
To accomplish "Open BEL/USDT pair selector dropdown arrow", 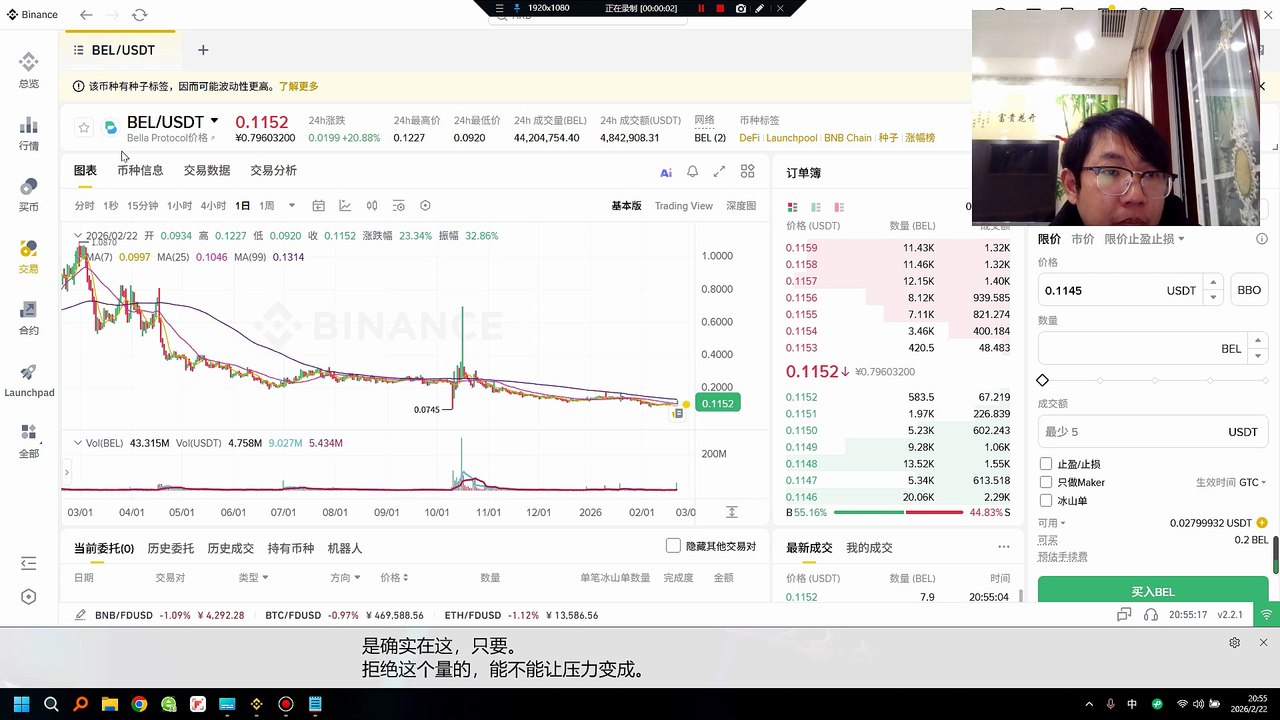I will (214, 121).
